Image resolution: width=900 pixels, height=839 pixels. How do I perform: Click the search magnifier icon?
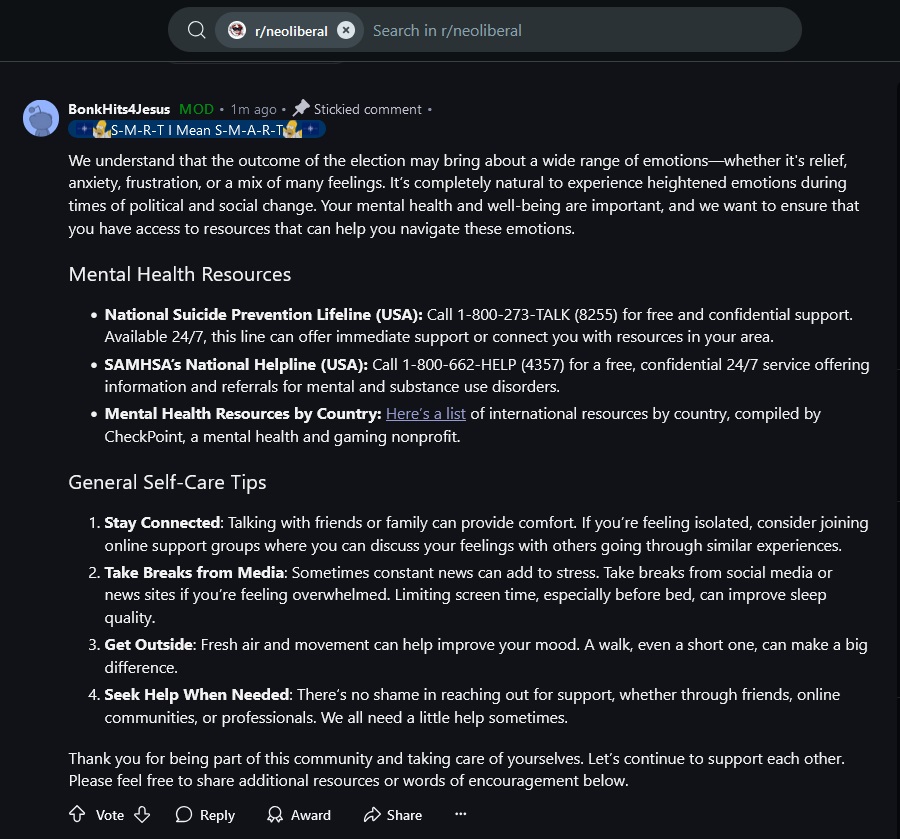pyautogui.click(x=197, y=30)
